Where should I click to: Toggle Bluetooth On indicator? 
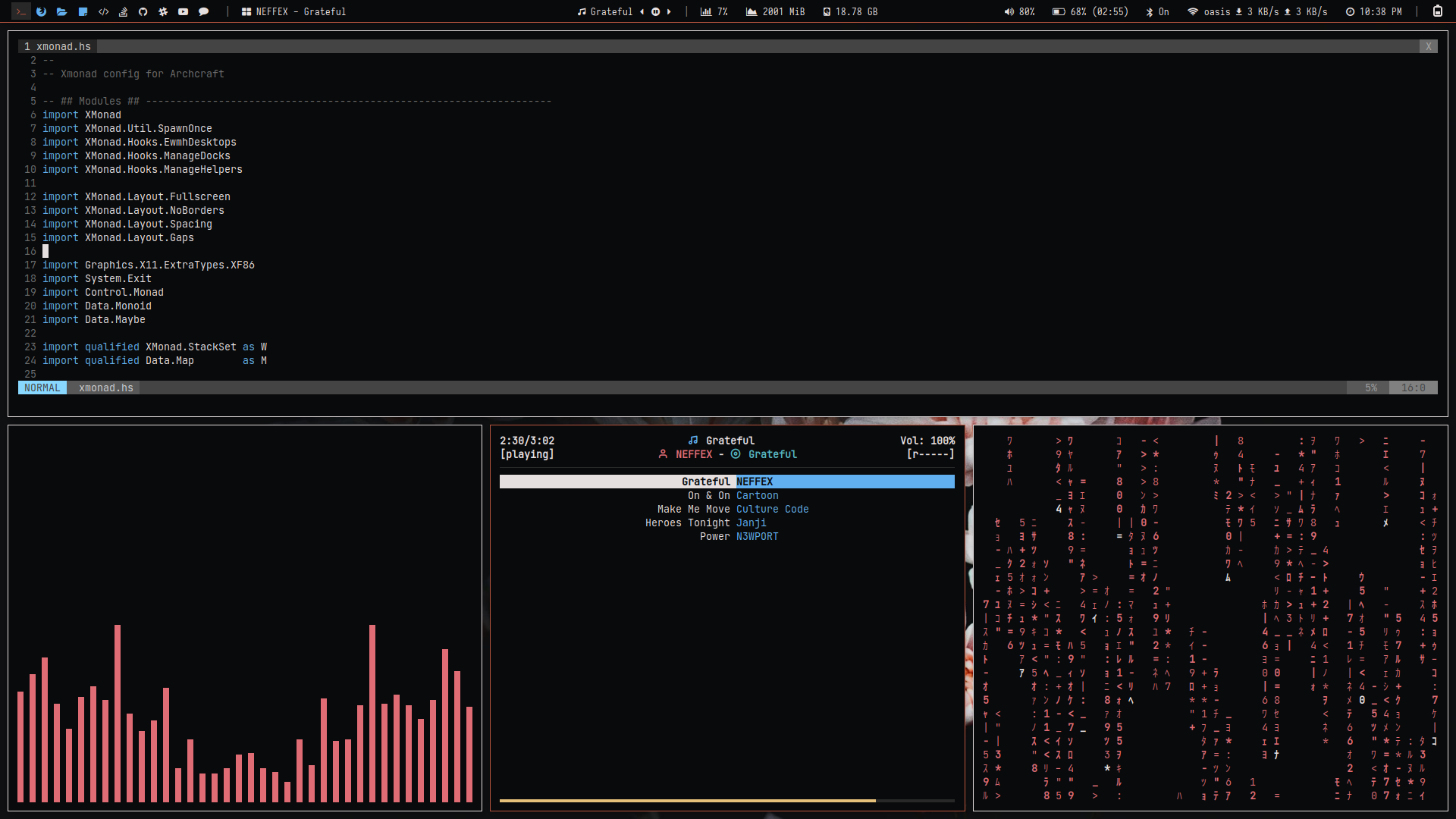(x=1157, y=11)
